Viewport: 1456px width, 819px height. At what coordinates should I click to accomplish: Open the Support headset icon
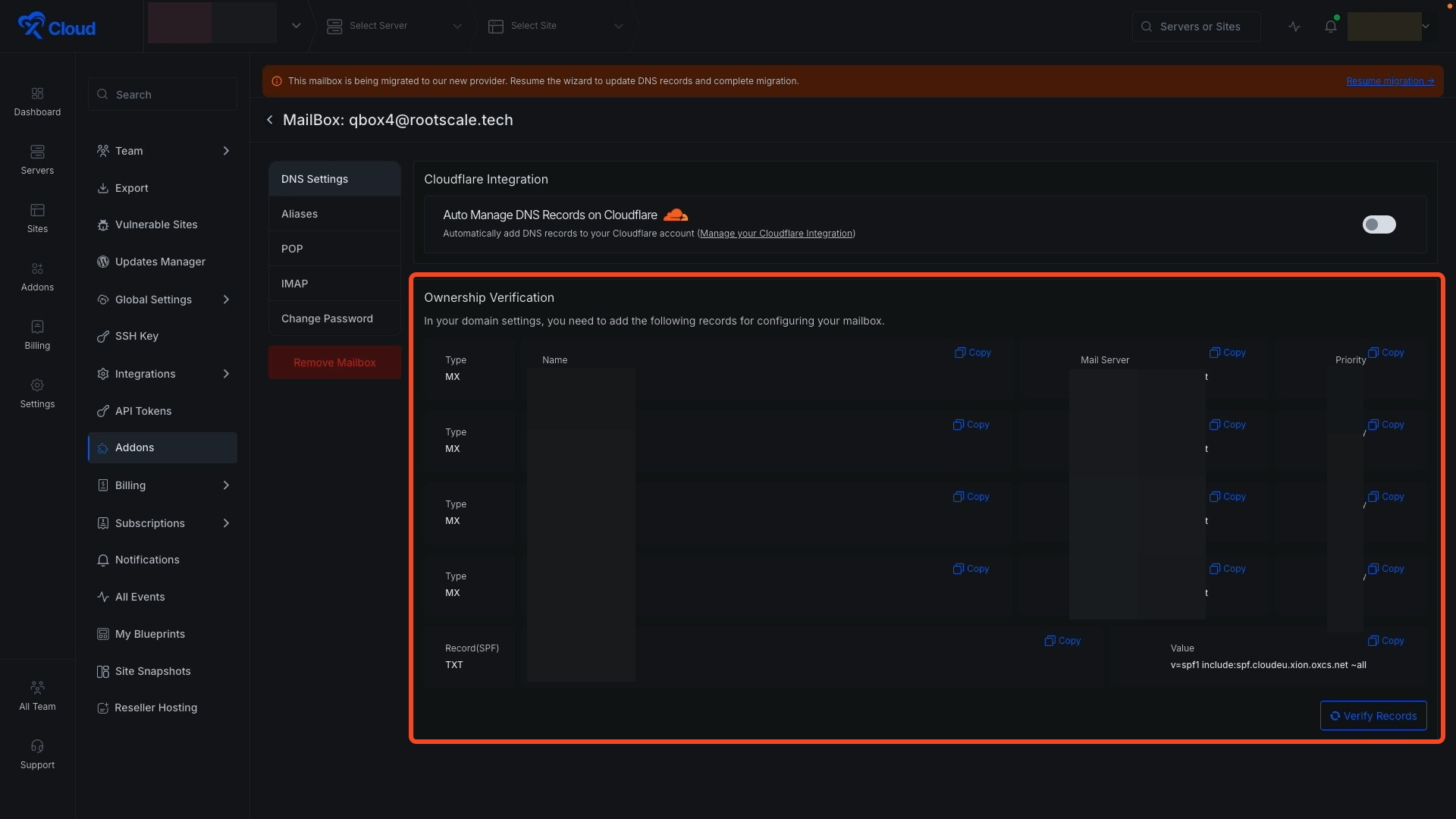37,755
